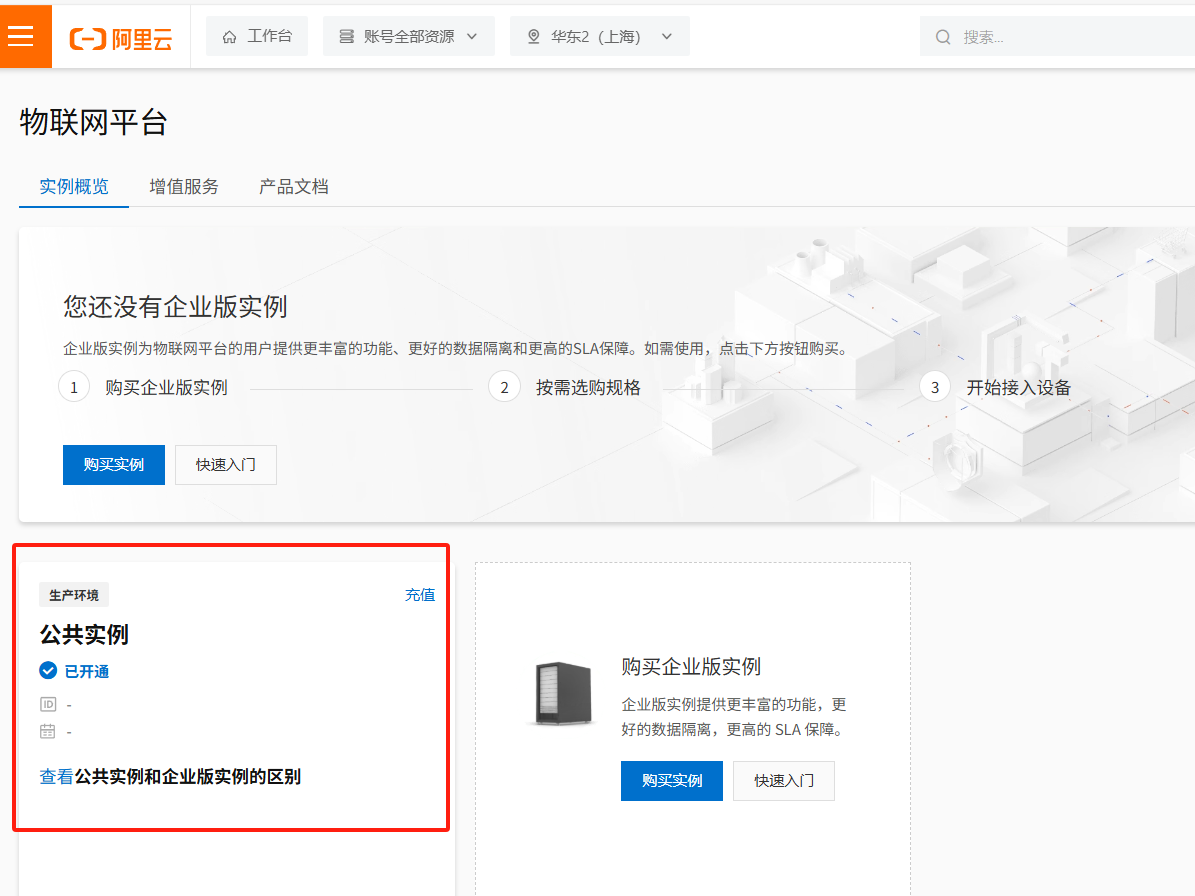
Task: Click 公共实例和企业版实例的区别 text
Action: pyautogui.click(x=187, y=776)
